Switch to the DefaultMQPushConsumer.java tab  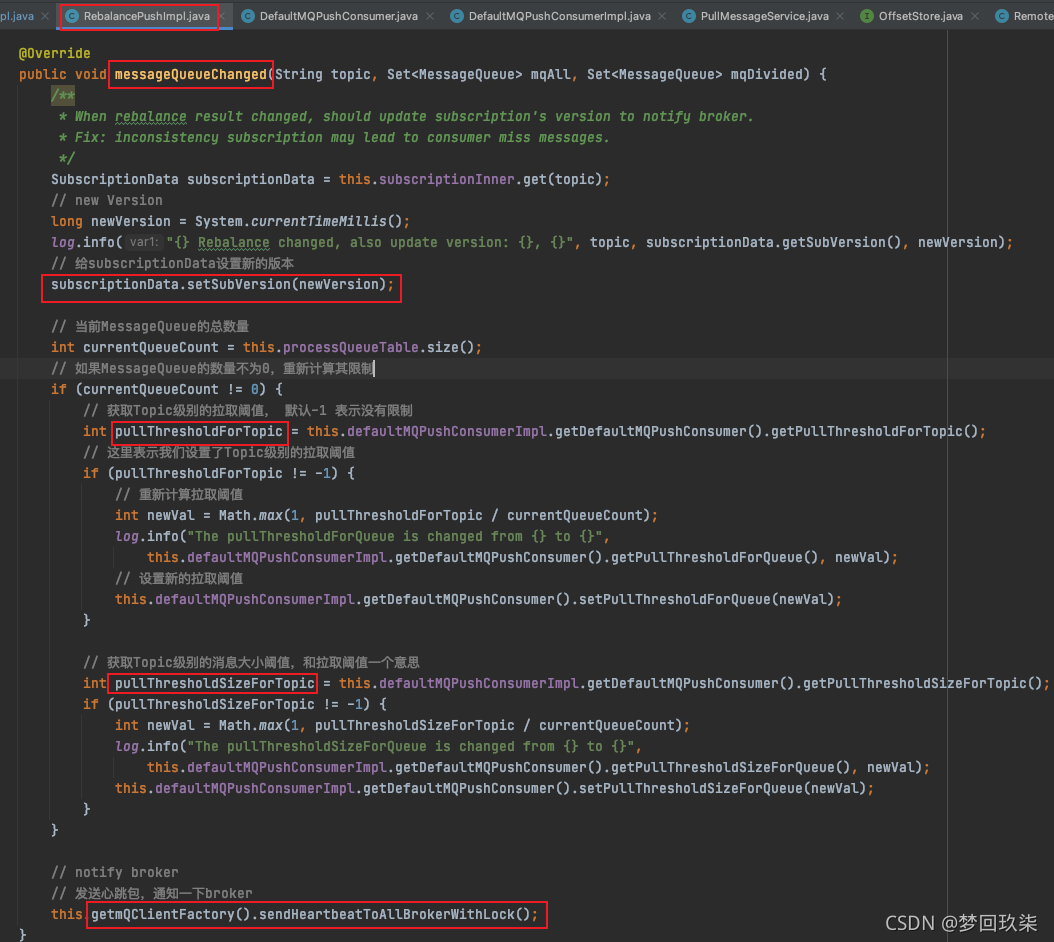(338, 17)
